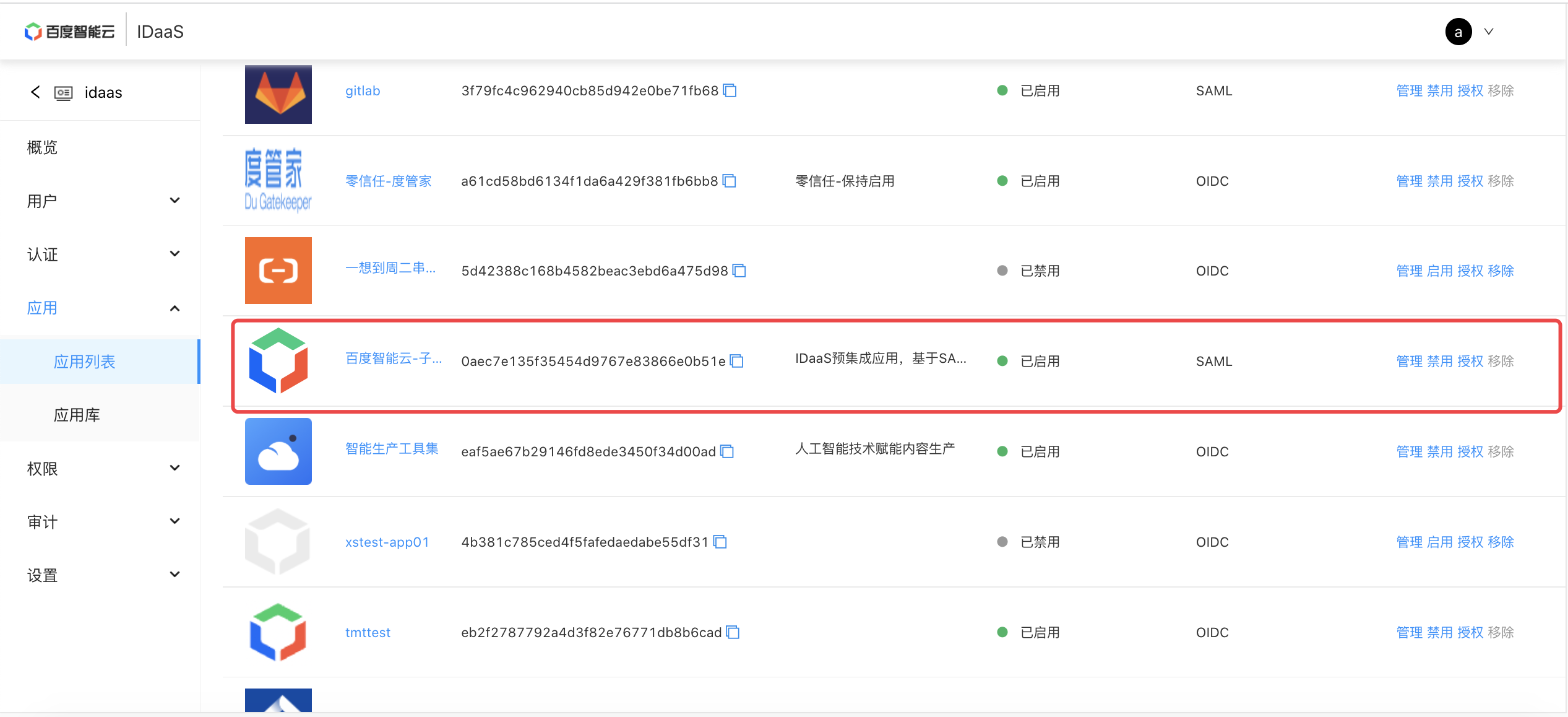Expand the 设置 menu chevron

pyautogui.click(x=175, y=575)
